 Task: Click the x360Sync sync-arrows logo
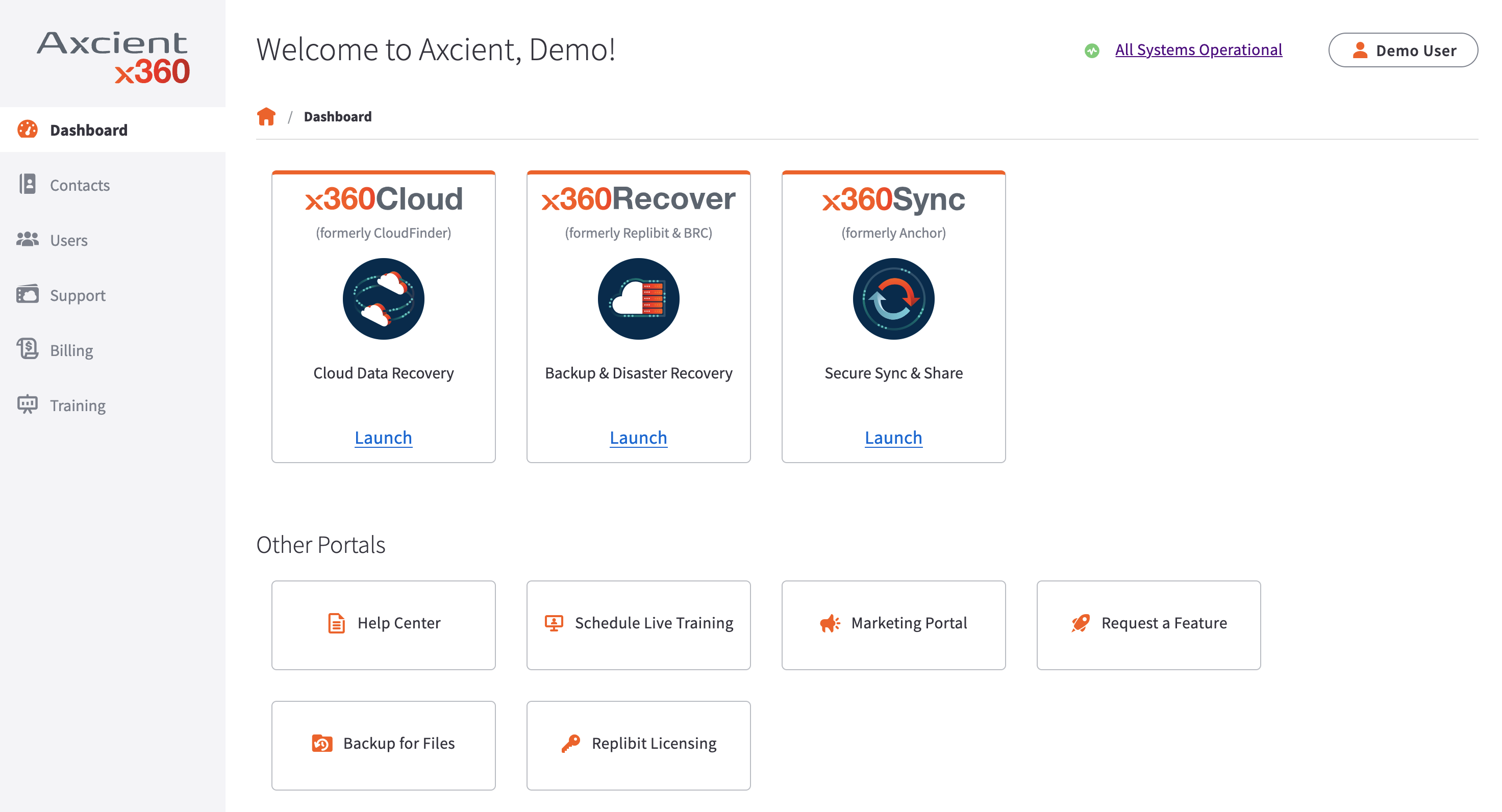[x=893, y=298]
